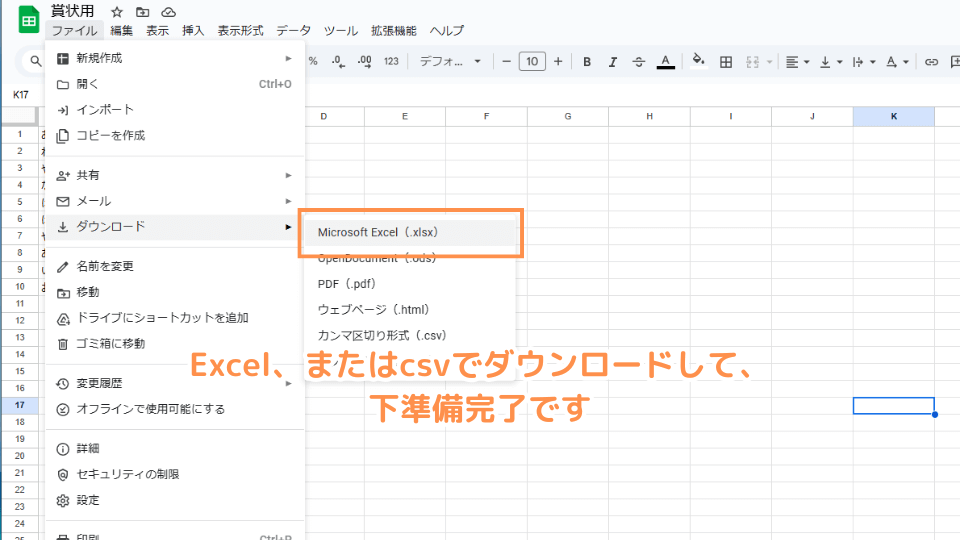Download as Microsoft Excel (.xlsx)
Screen dimensions: 960x540
(x=410, y=233)
